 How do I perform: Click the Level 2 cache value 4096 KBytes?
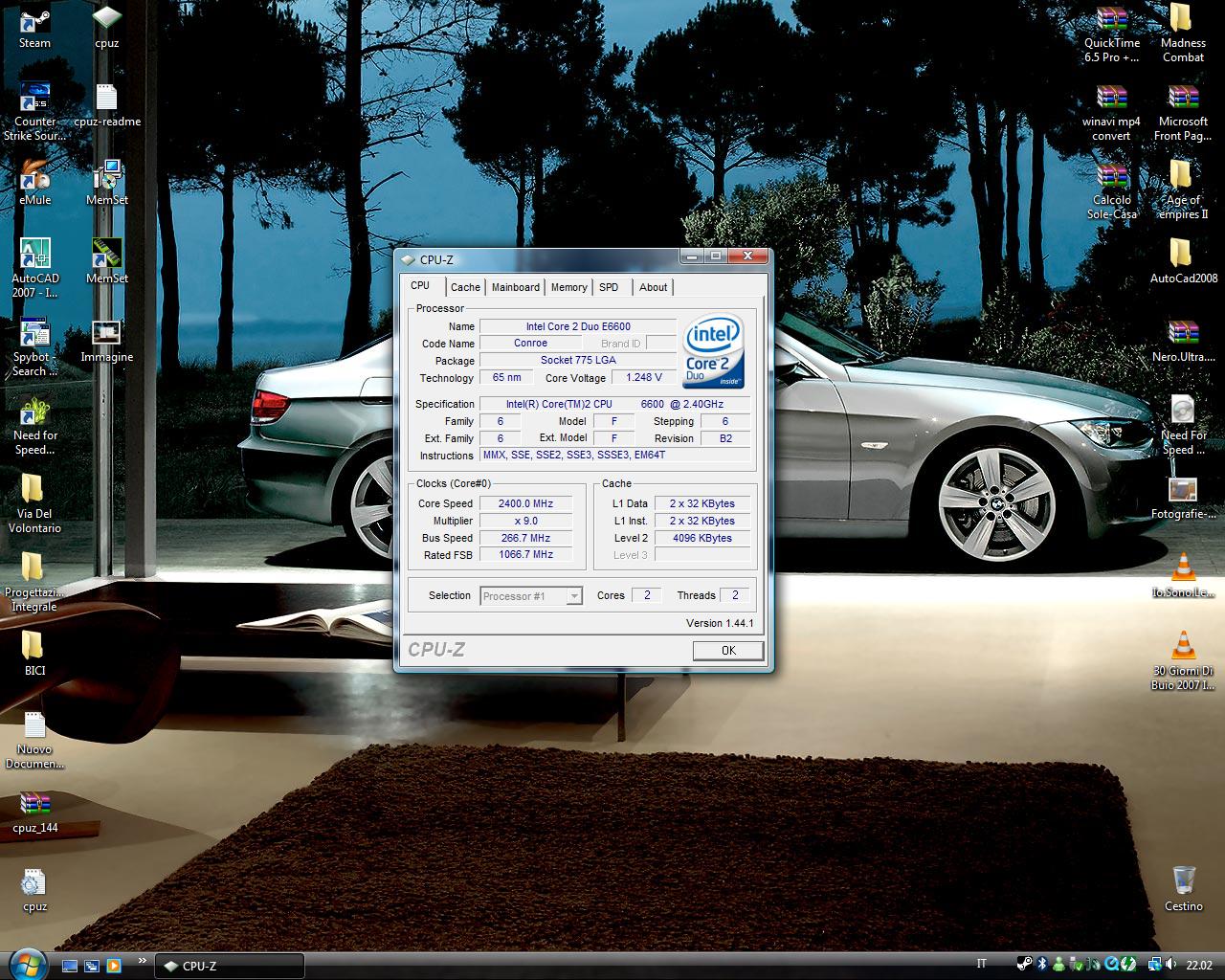(702, 538)
